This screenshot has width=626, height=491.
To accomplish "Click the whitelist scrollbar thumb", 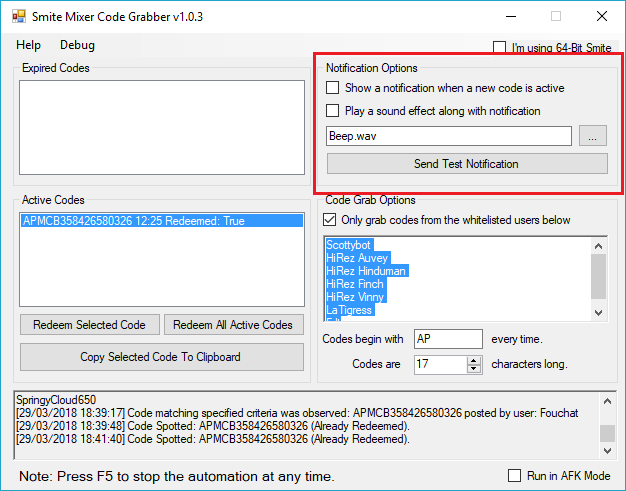I will [x=598, y=276].
